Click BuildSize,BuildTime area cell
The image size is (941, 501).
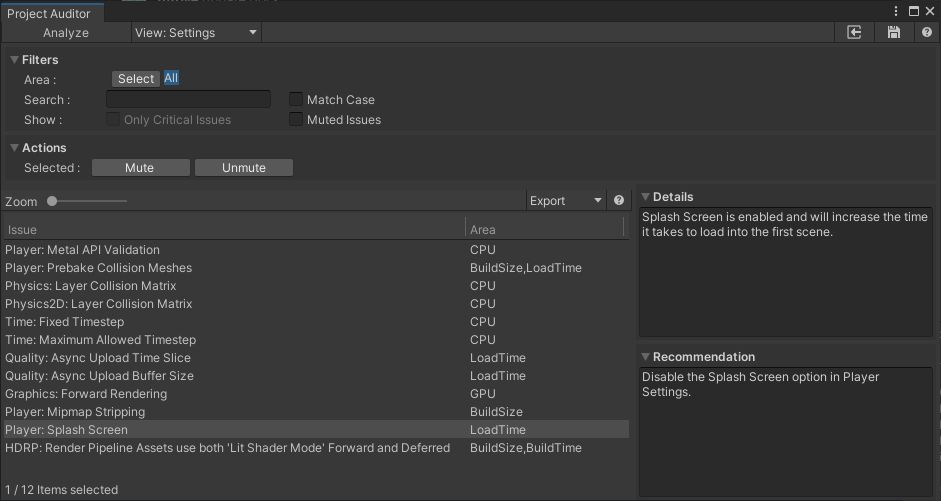pyautogui.click(x=526, y=448)
